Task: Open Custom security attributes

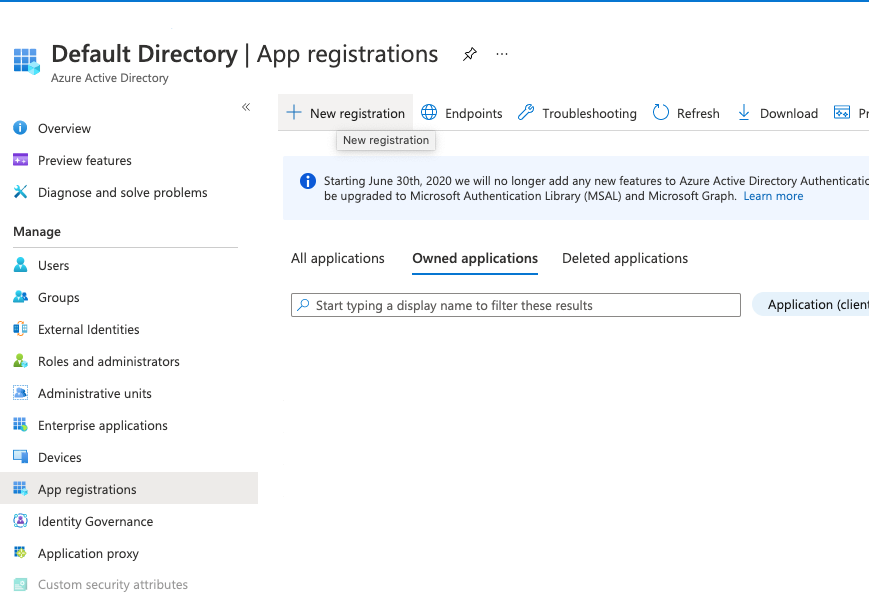Action: point(113,585)
